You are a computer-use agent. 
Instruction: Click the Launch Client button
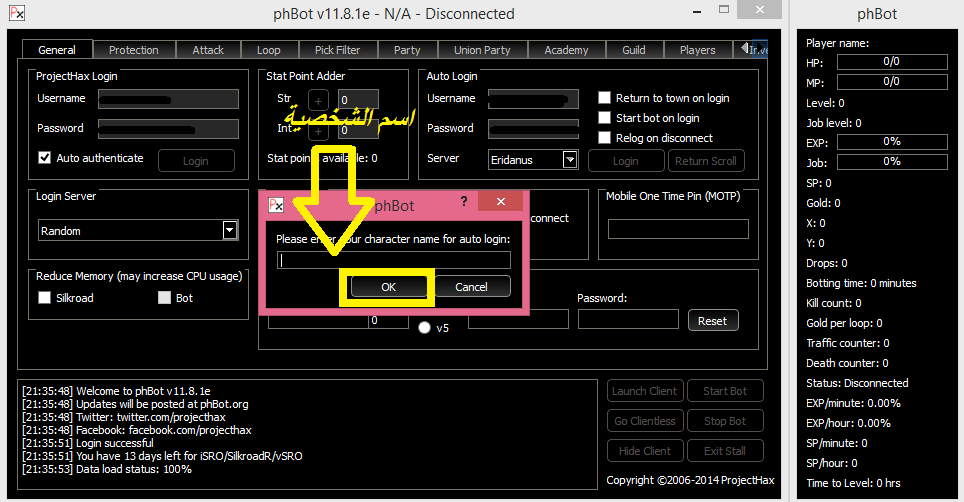tap(645, 391)
